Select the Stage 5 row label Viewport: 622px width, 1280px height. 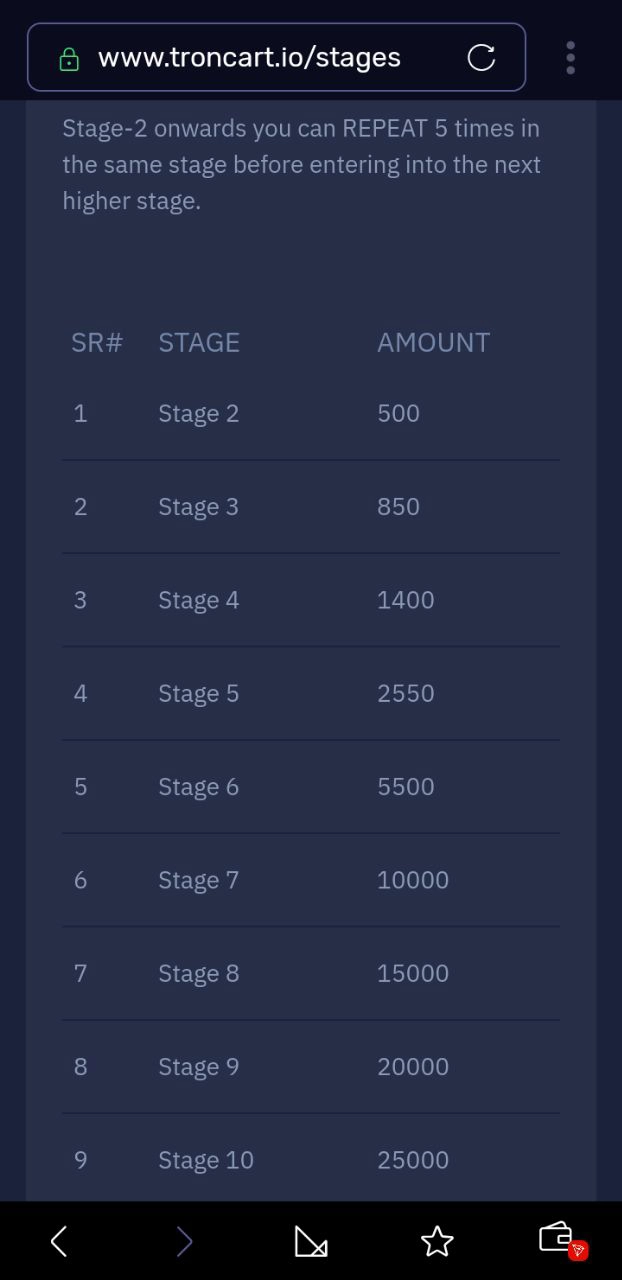click(199, 694)
